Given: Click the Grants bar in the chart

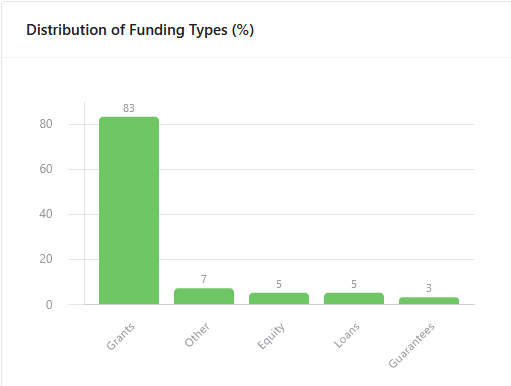Looking at the screenshot, I should 129,211.
